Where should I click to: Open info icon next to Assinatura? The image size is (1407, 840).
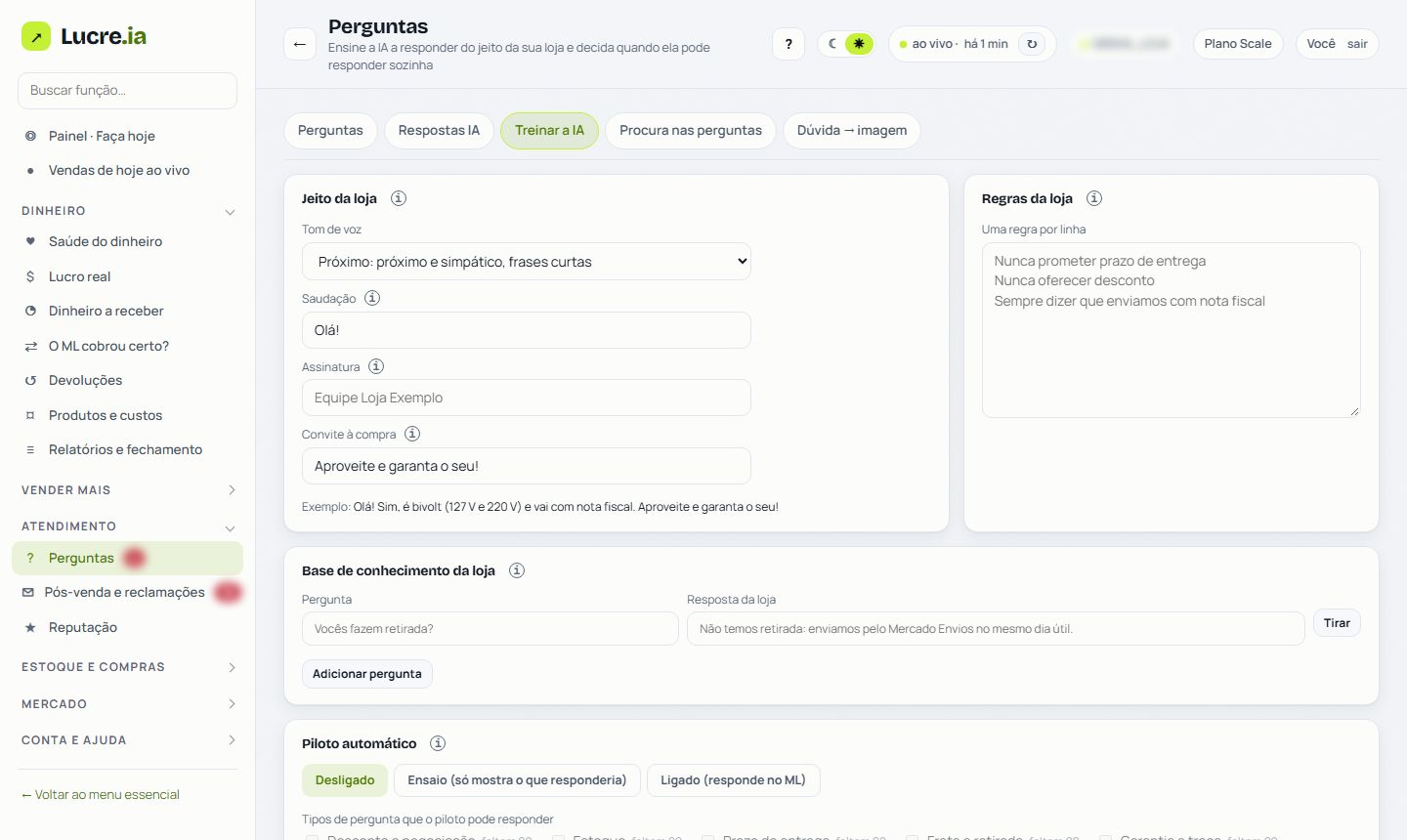click(376, 366)
